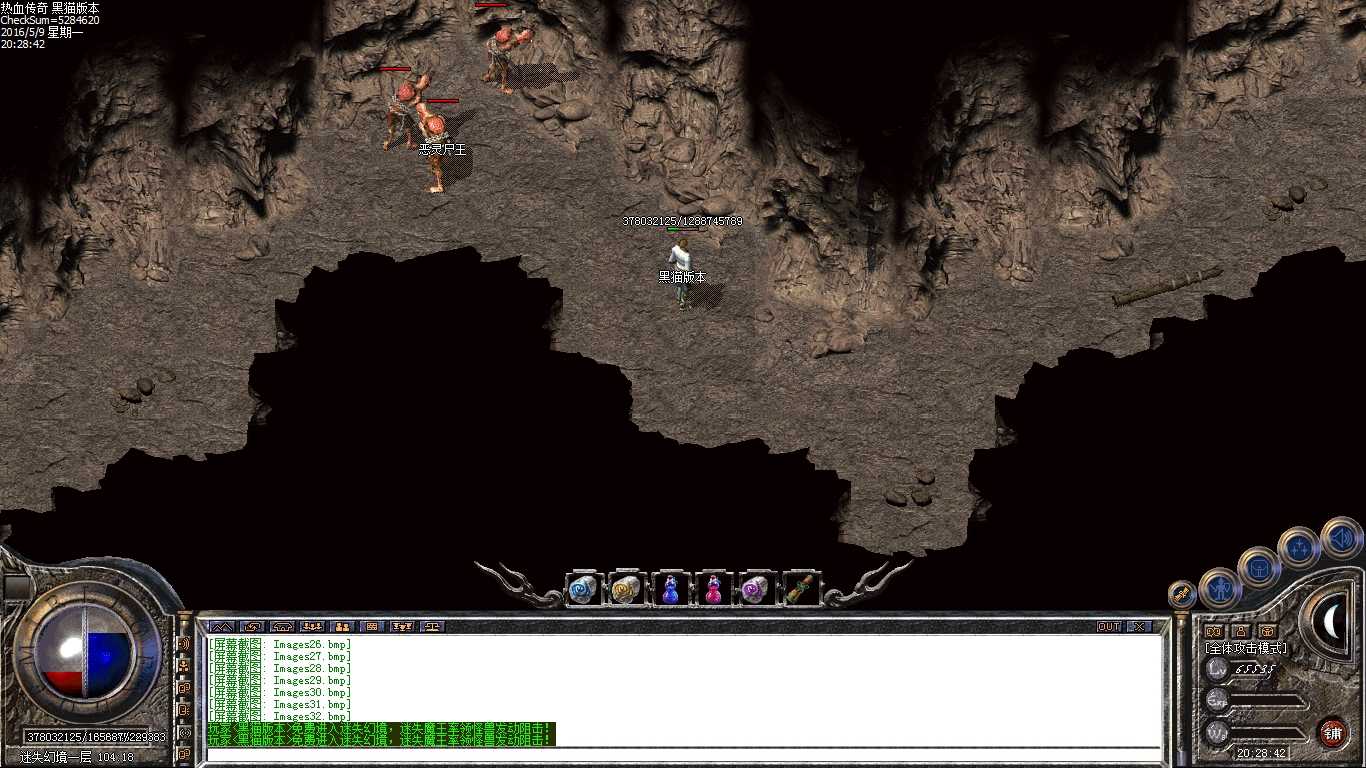1366x768 pixels.
Task: Toggle the speaker sound round button
Action: tap(1342, 539)
